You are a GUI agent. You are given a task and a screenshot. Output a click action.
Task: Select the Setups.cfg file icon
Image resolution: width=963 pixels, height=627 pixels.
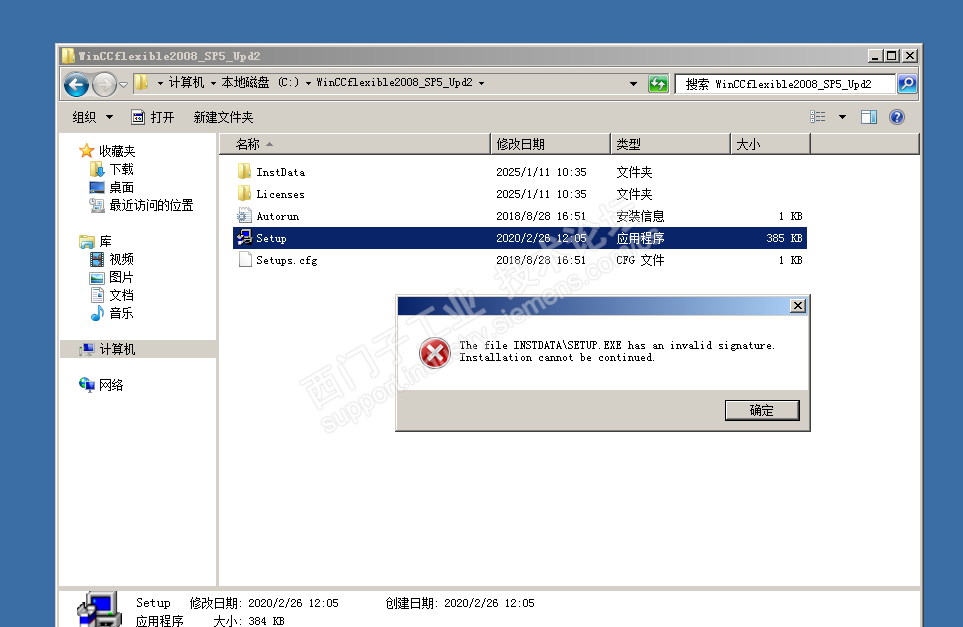pyautogui.click(x=245, y=260)
